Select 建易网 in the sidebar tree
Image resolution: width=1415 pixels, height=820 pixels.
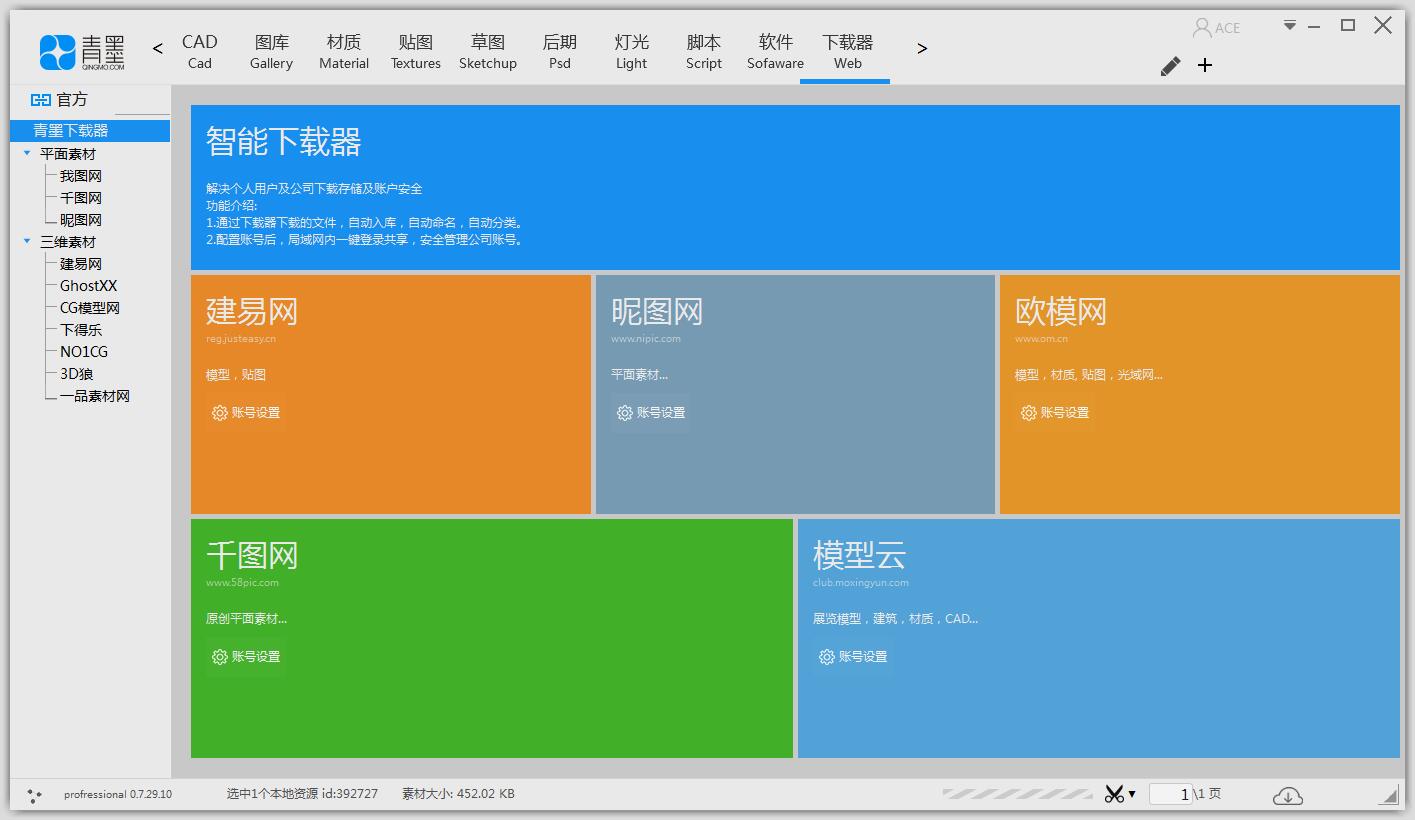tap(81, 264)
